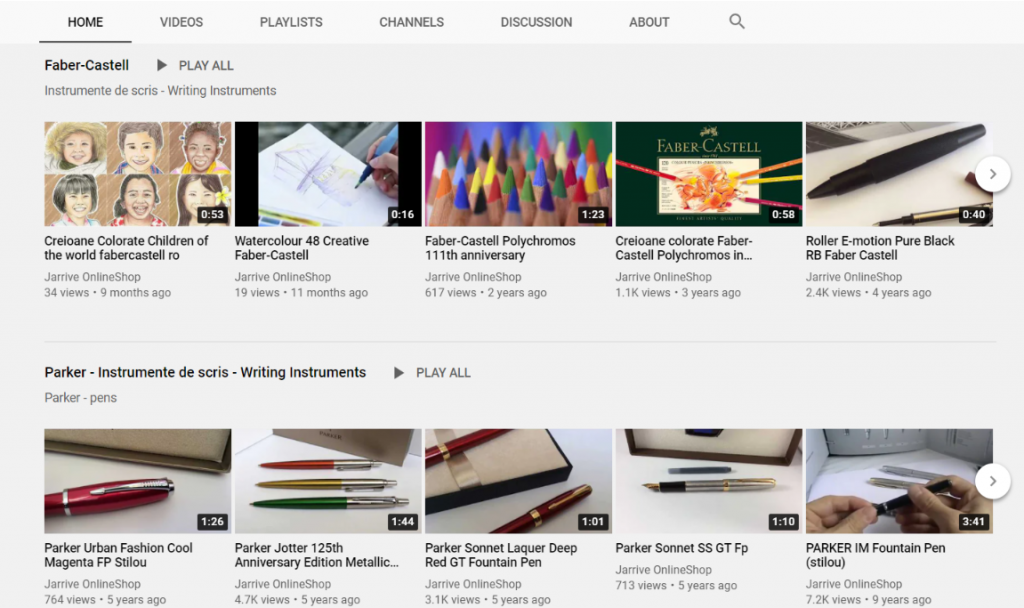Click Jarrive OnlineShop under Parker Sonnet SS GT
The height and width of the screenshot is (608, 1024).
click(664, 570)
